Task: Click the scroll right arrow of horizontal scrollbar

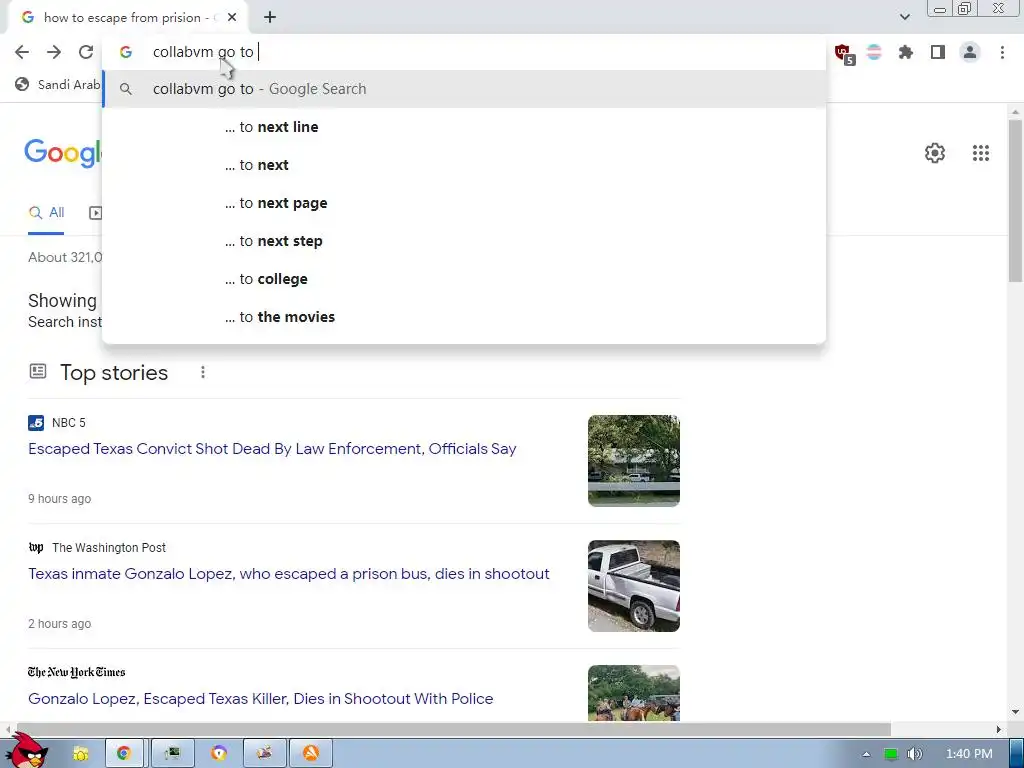Action: tap(999, 729)
